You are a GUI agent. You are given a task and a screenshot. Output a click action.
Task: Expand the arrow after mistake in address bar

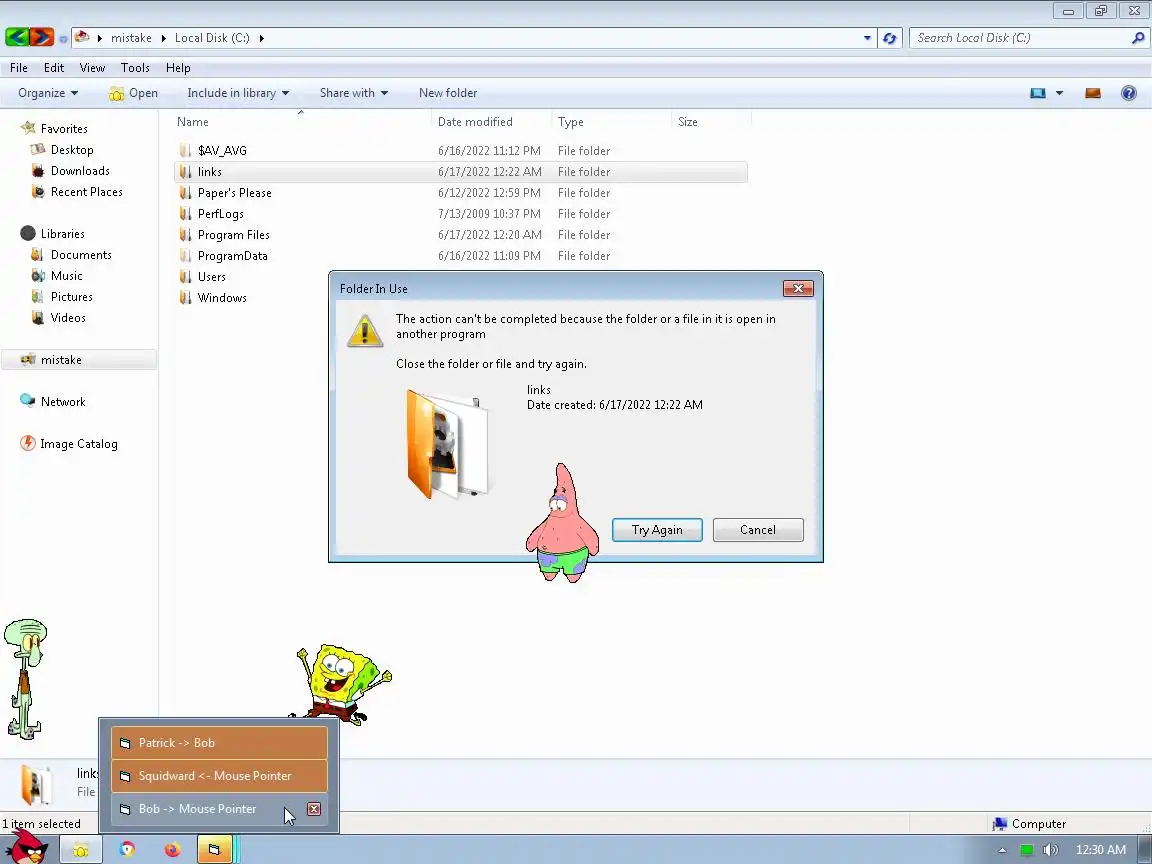[163, 38]
